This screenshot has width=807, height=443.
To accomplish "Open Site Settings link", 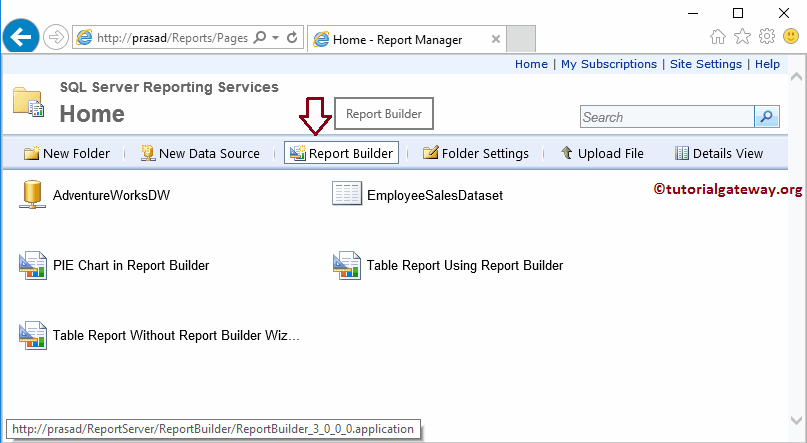I will pyautogui.click(x=706, y=64).
